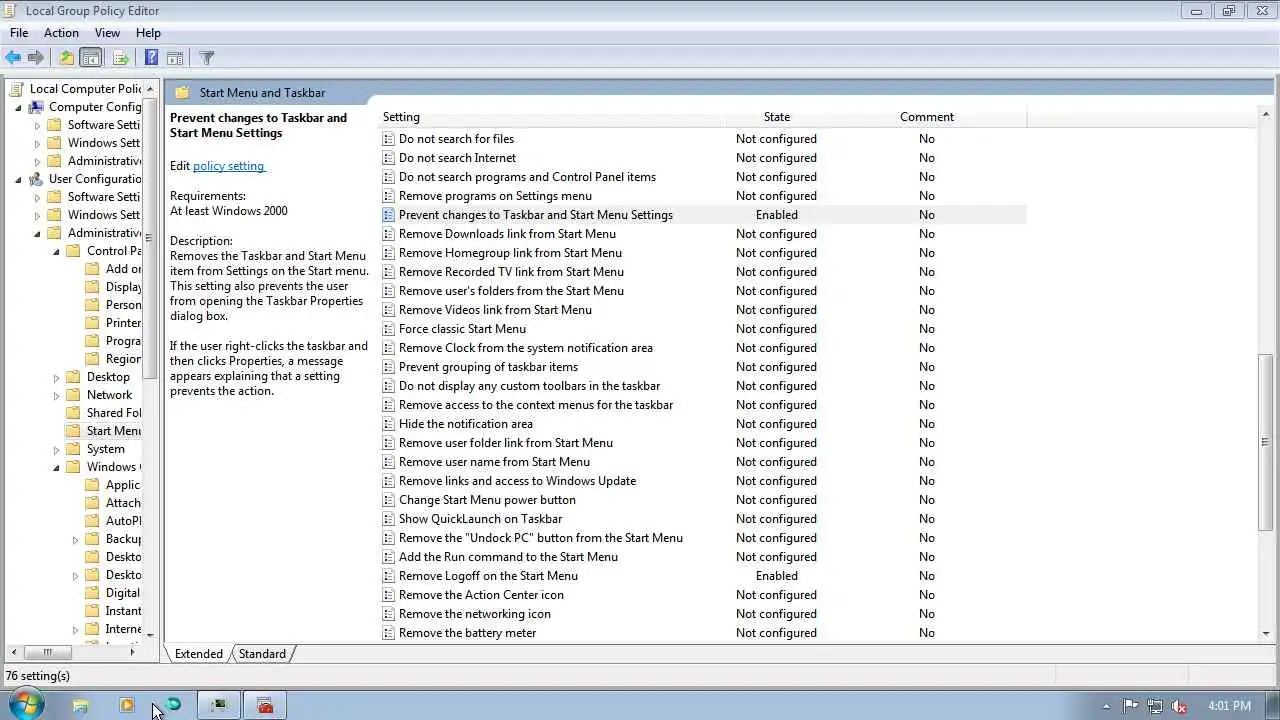Go up one level with folder-arrow icon
The width and height of the screenshot is (1280, 720).
click(66, 58)
